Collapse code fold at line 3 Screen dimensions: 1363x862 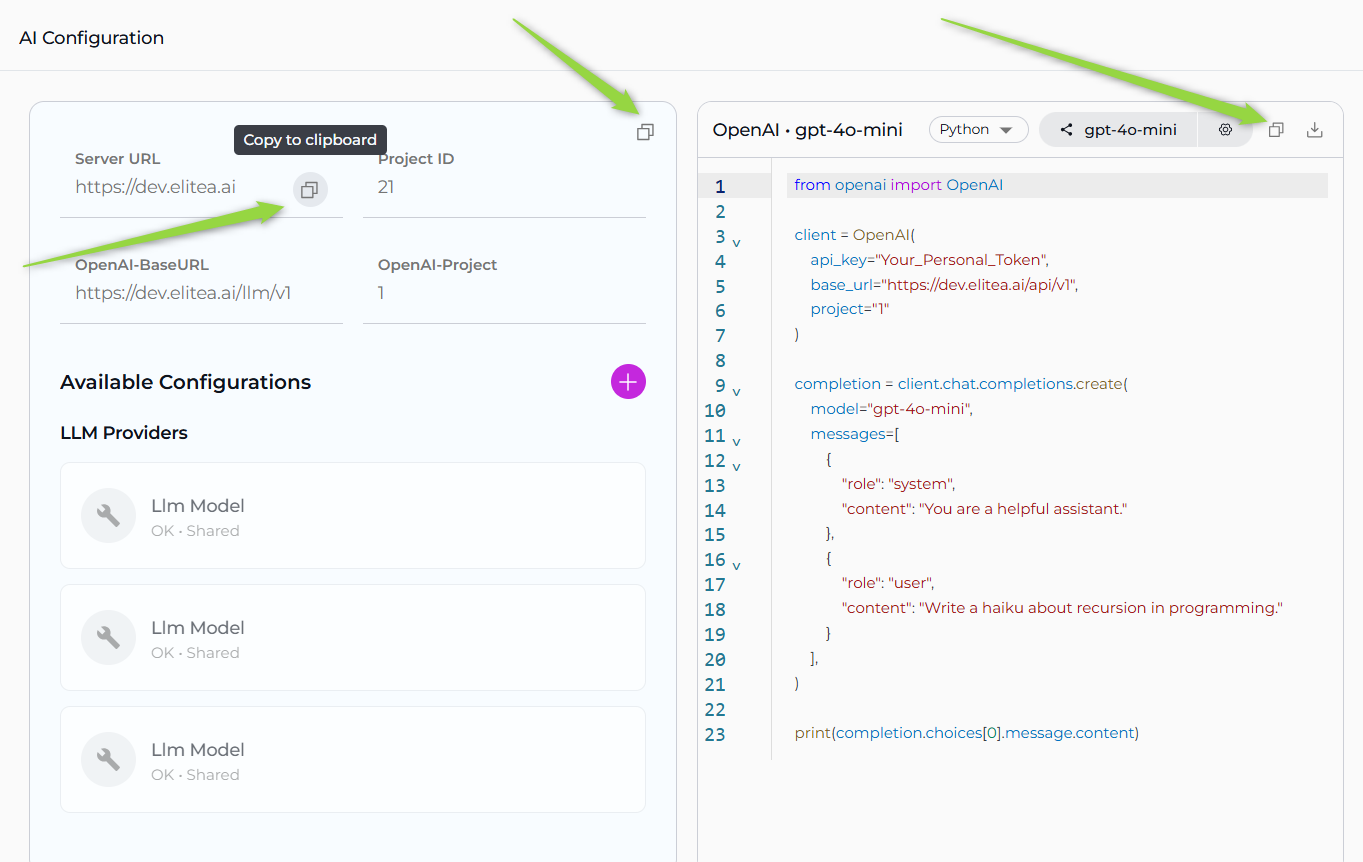[737, 243]
